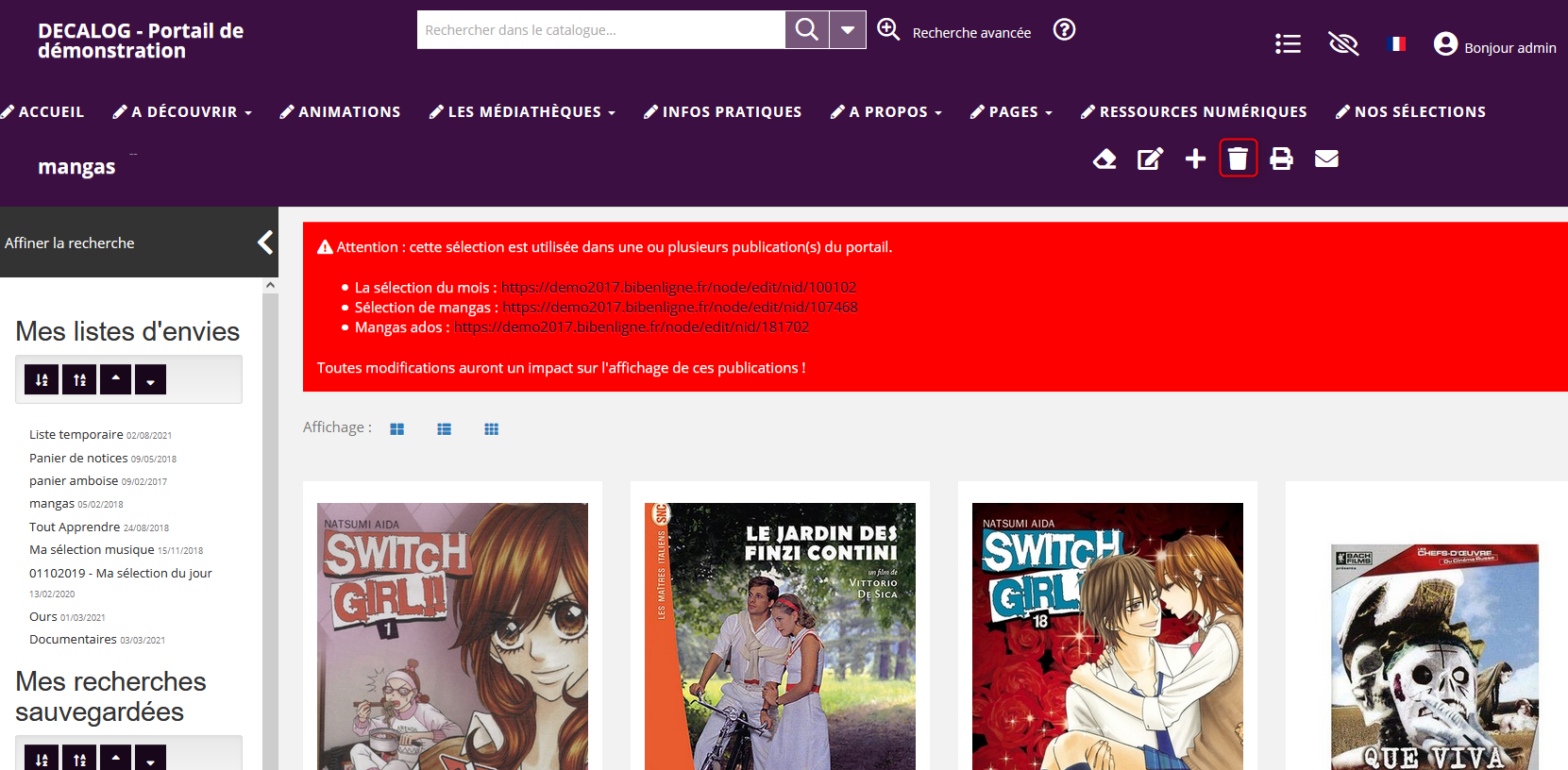
Task: Sort saved searches ascending icon
Action: point(42,758)
